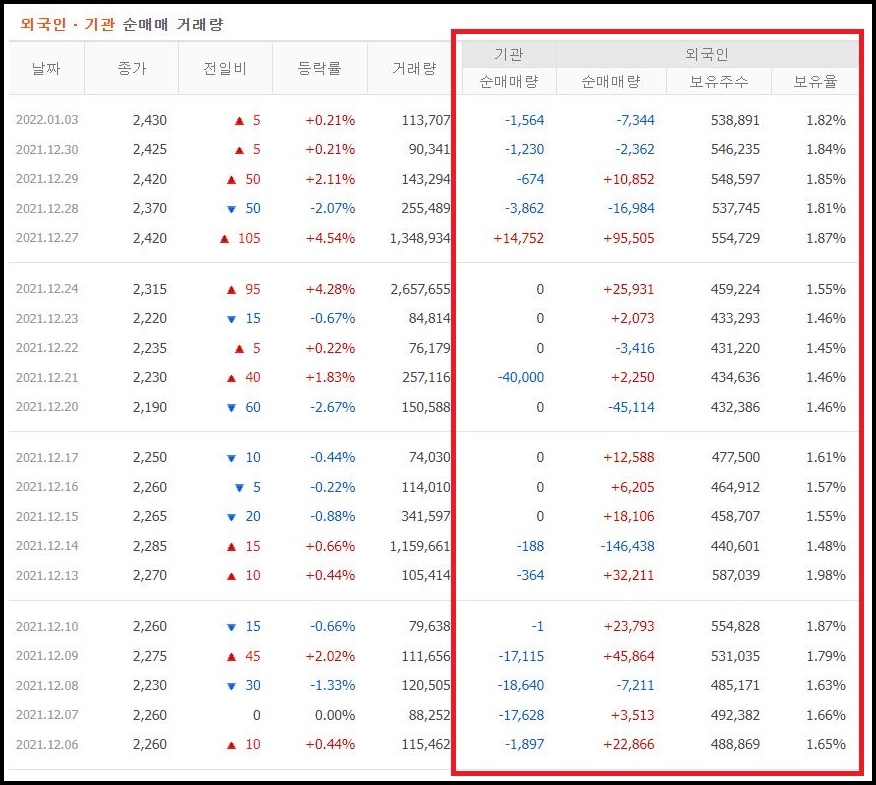Click the 전일비 column header
Screen dimensions: 876x785
tap(225, 68)
